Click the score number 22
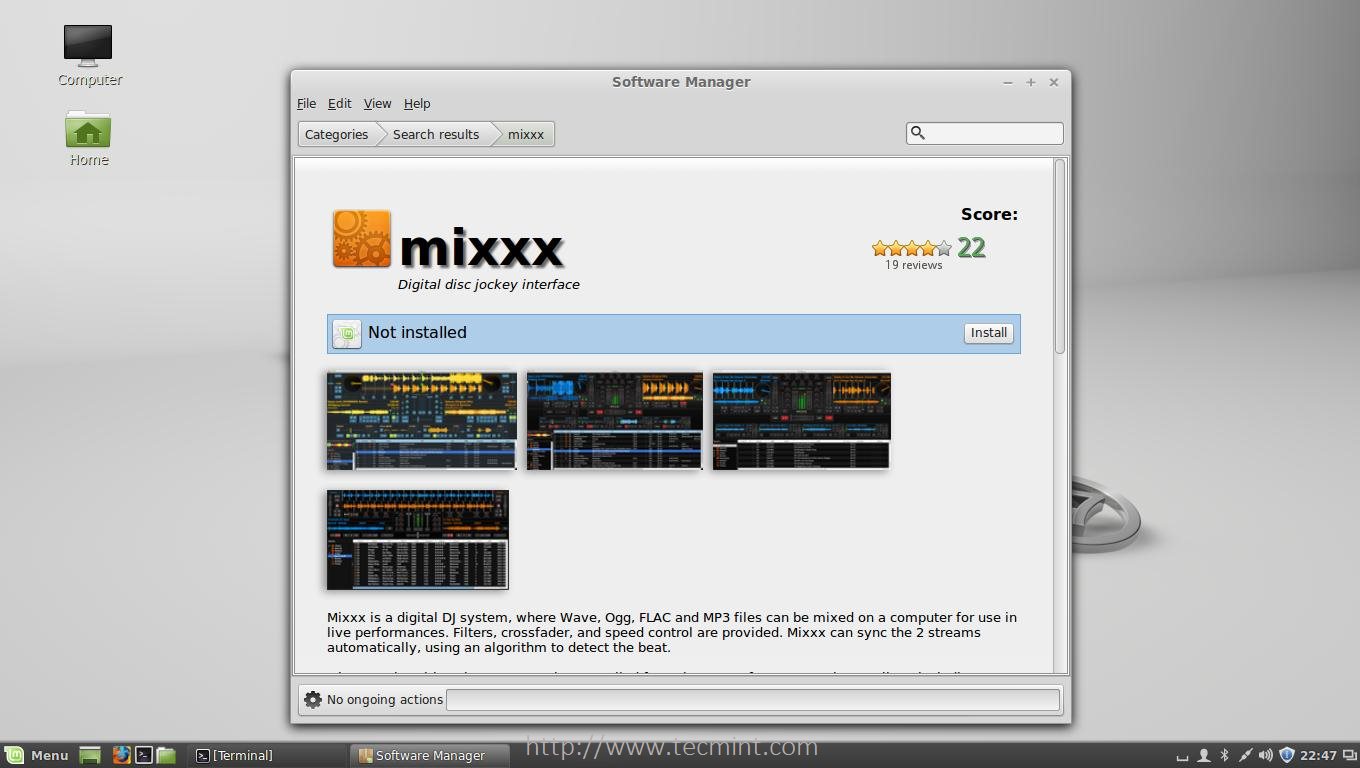This screenshot has width=1360, height=768. click(x=971, y=248)
